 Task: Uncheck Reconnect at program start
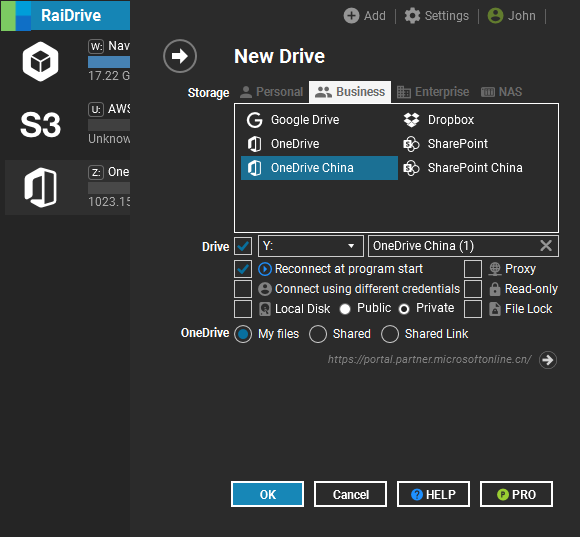coord(243,269)
